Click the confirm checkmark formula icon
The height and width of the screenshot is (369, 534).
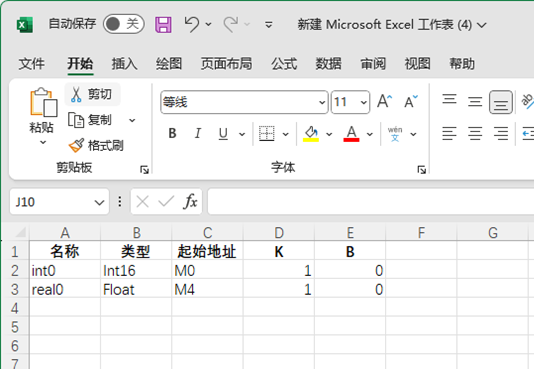[x=166, y=202]
